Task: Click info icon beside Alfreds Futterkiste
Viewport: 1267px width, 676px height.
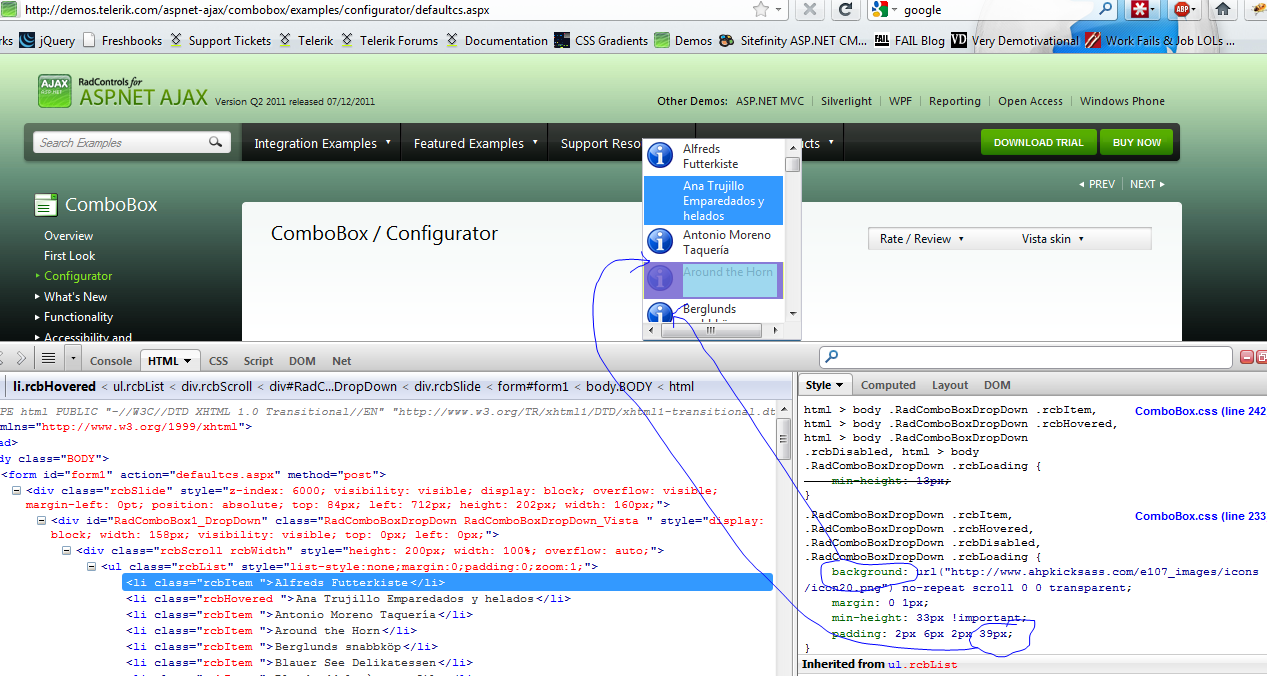Action: tap(660, 155)
